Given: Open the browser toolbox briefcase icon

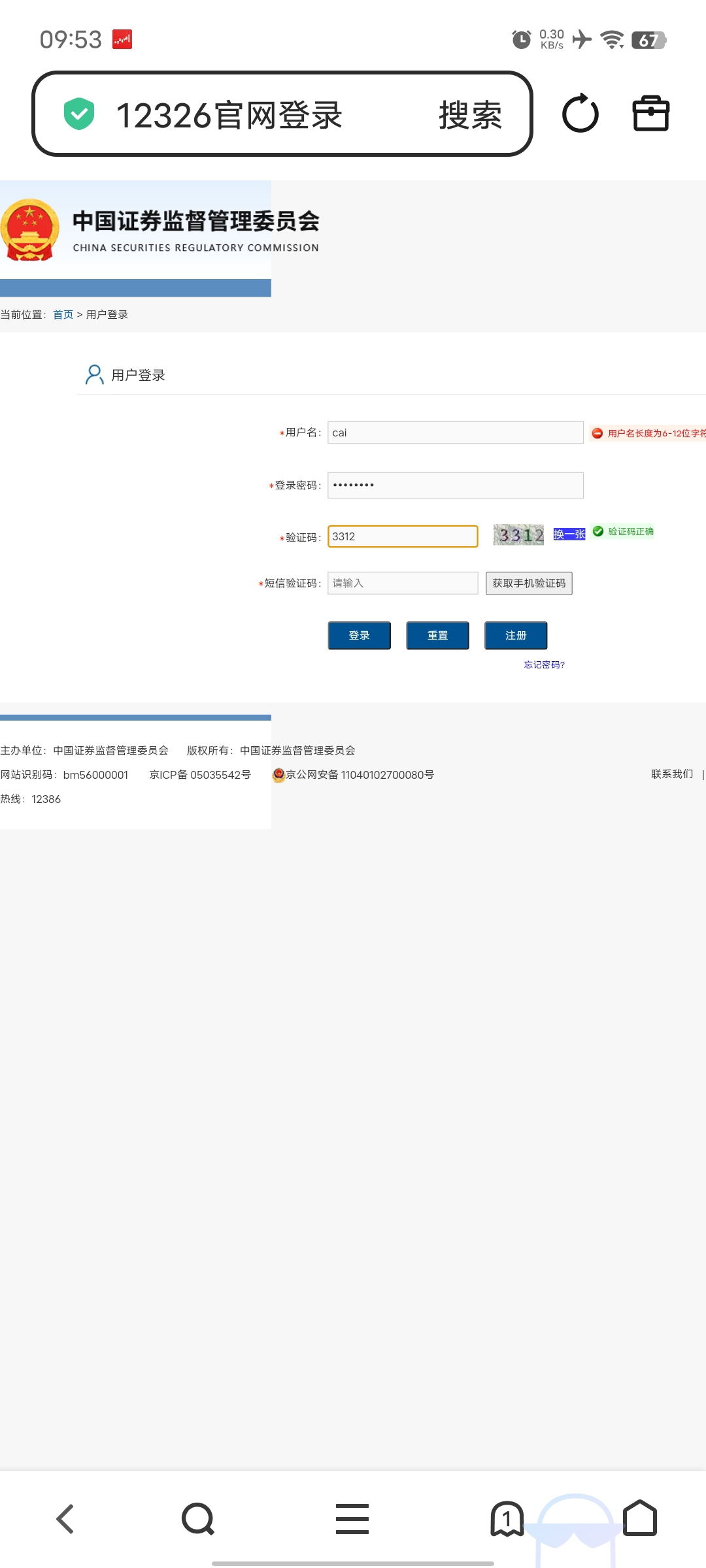Looking at the screenshot, I should point(651,114).
